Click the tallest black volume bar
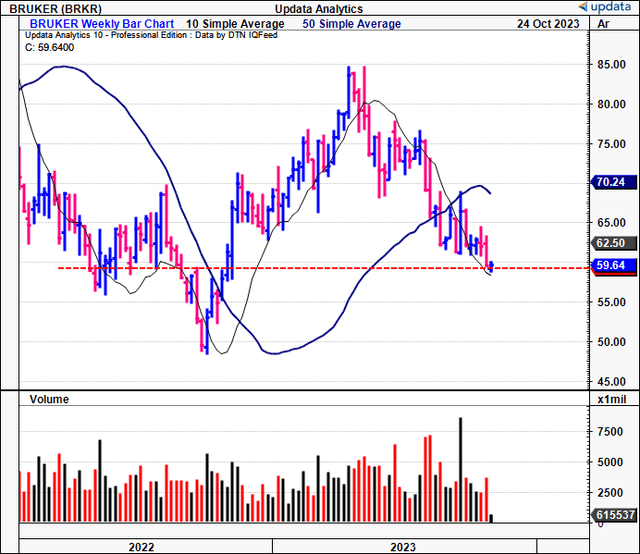 (460, 469)
